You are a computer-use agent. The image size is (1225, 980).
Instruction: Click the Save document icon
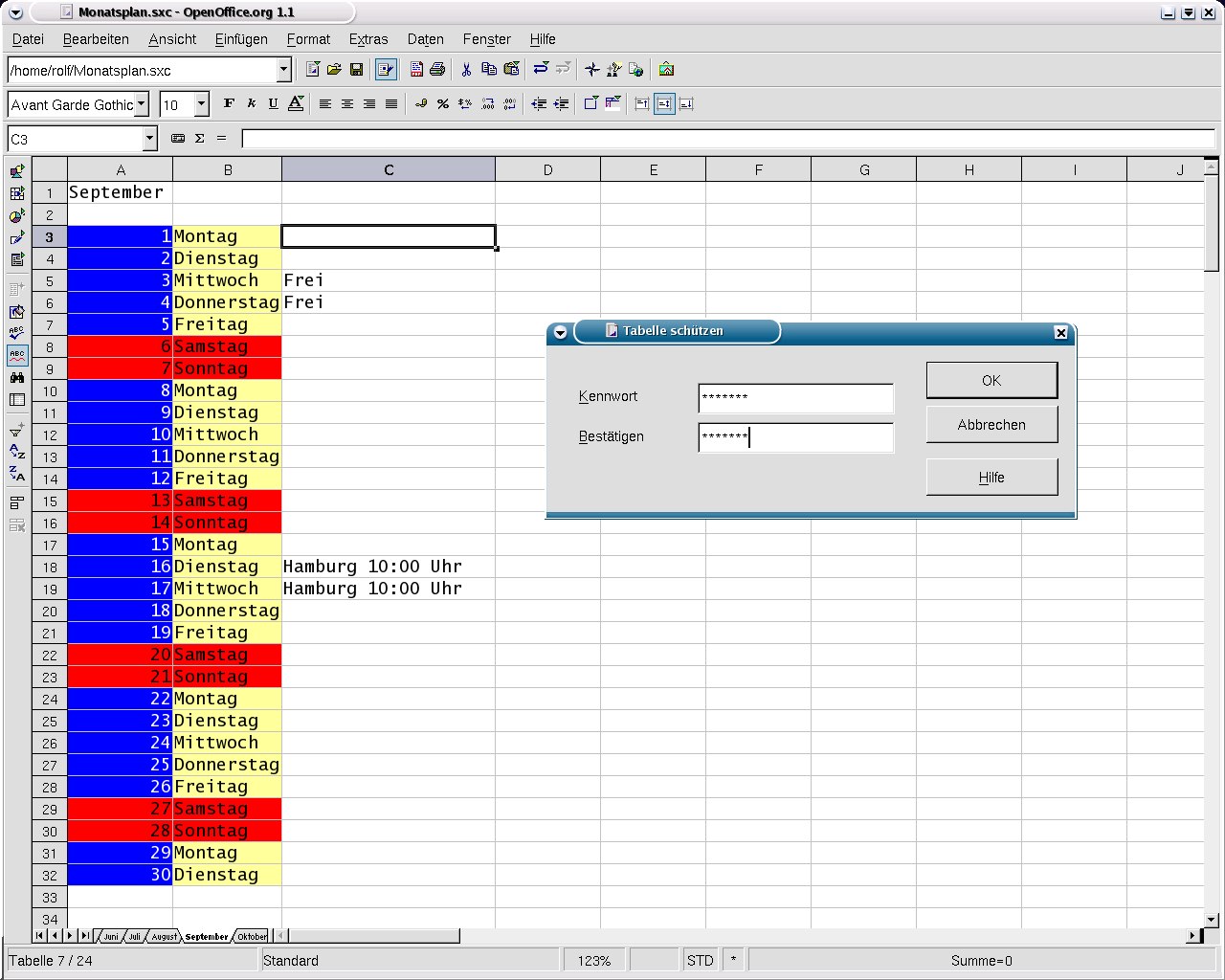coord(356,70)
